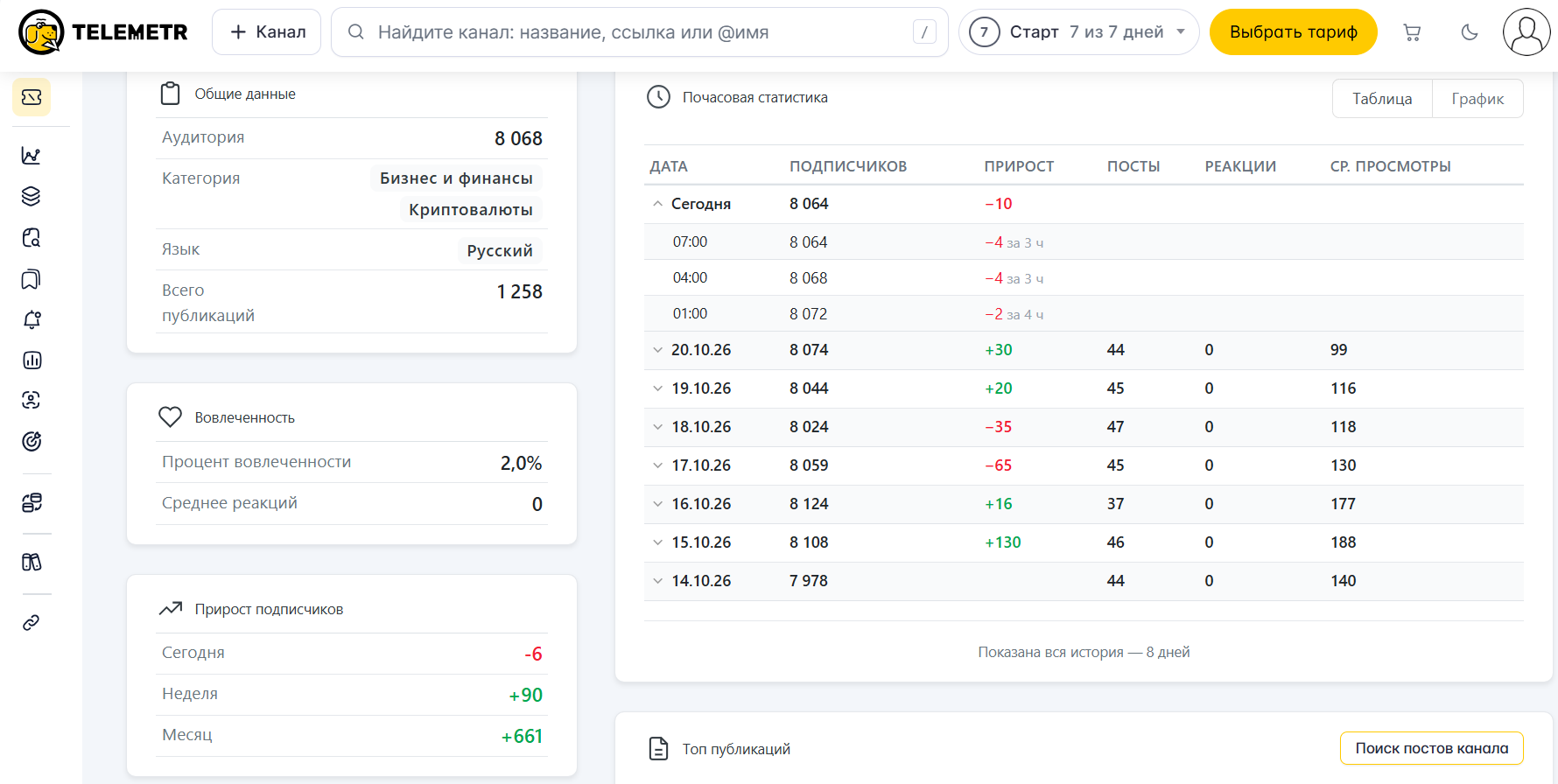Open the bar chart sidebar icon
1558x784 pixels.
click(x=32, y=360)
